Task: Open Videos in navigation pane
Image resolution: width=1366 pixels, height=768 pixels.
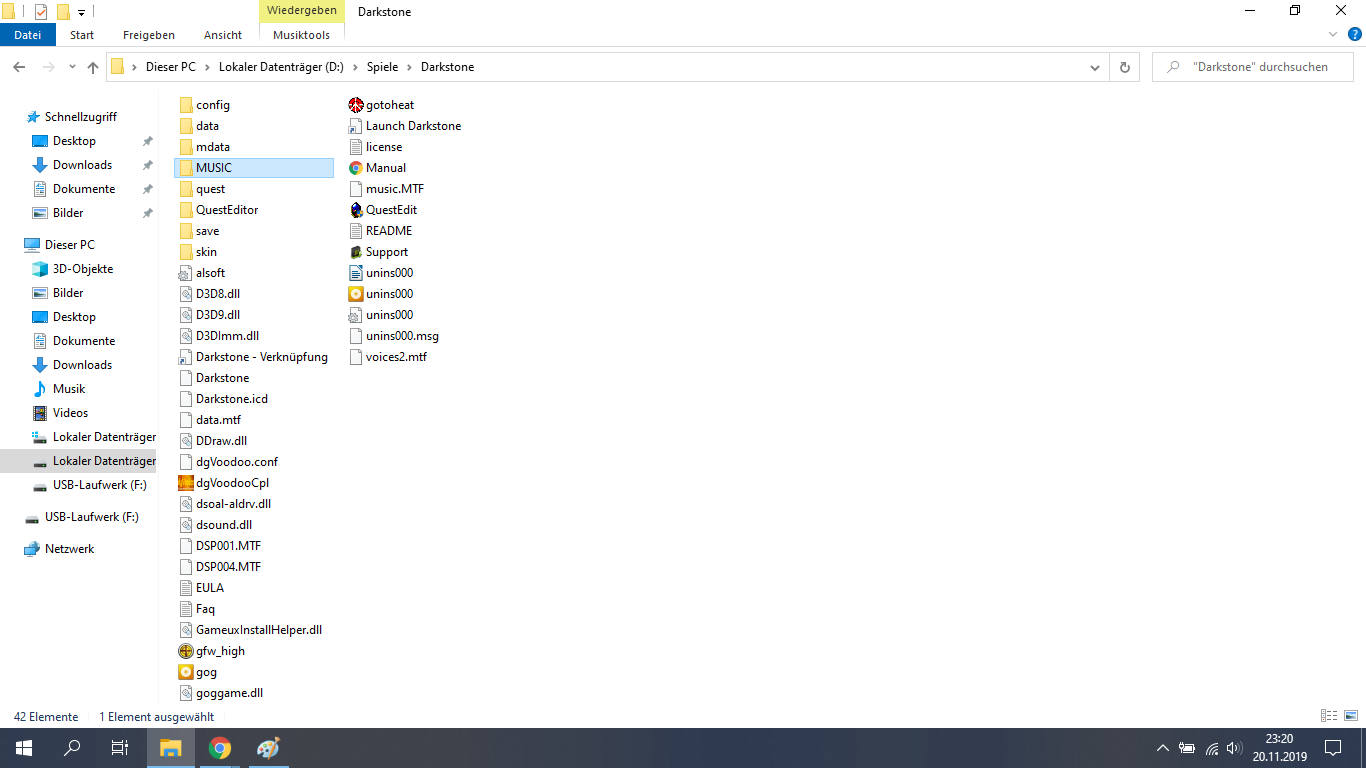Action: tap(70, 413)
